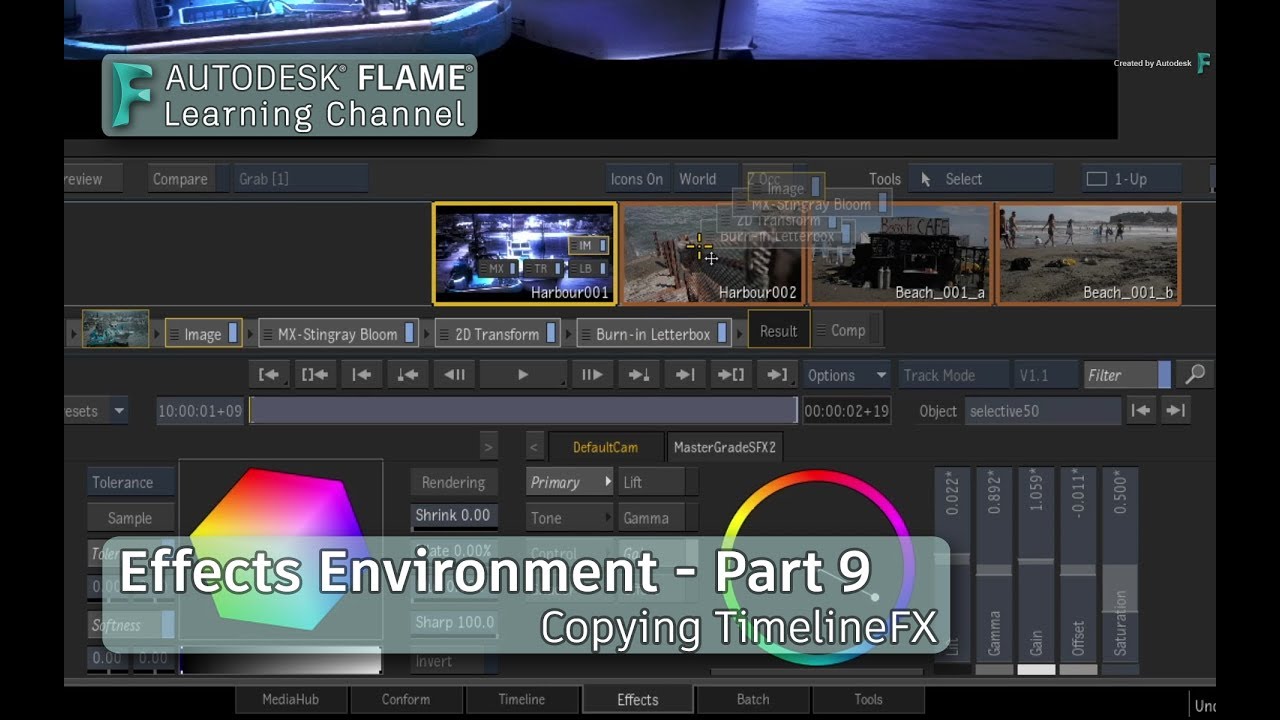Go to the previous keyframe in the transport controls
This screenshot has width=1280, height=720.
tap(407, 375)
